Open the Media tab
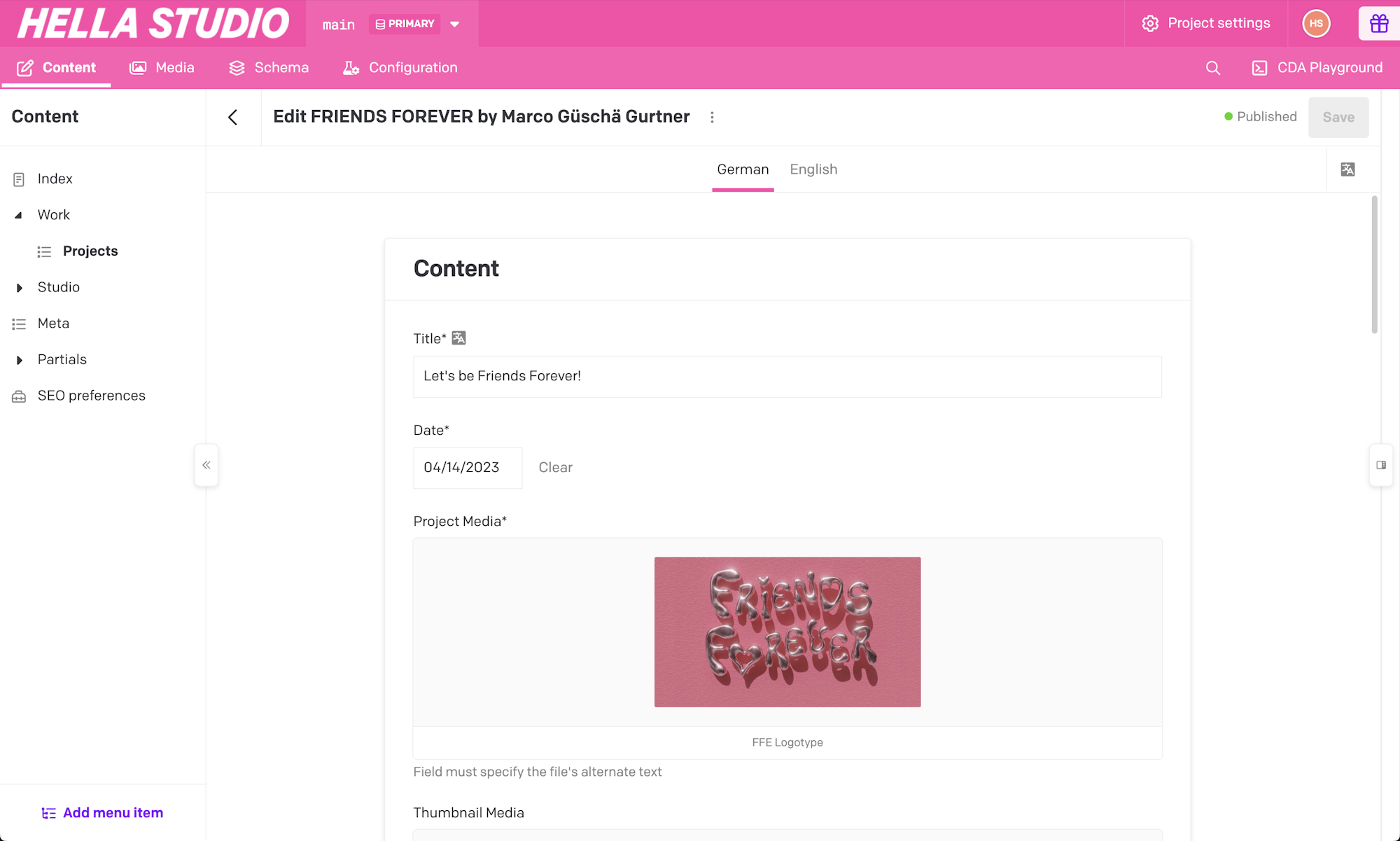 [162, 68]
